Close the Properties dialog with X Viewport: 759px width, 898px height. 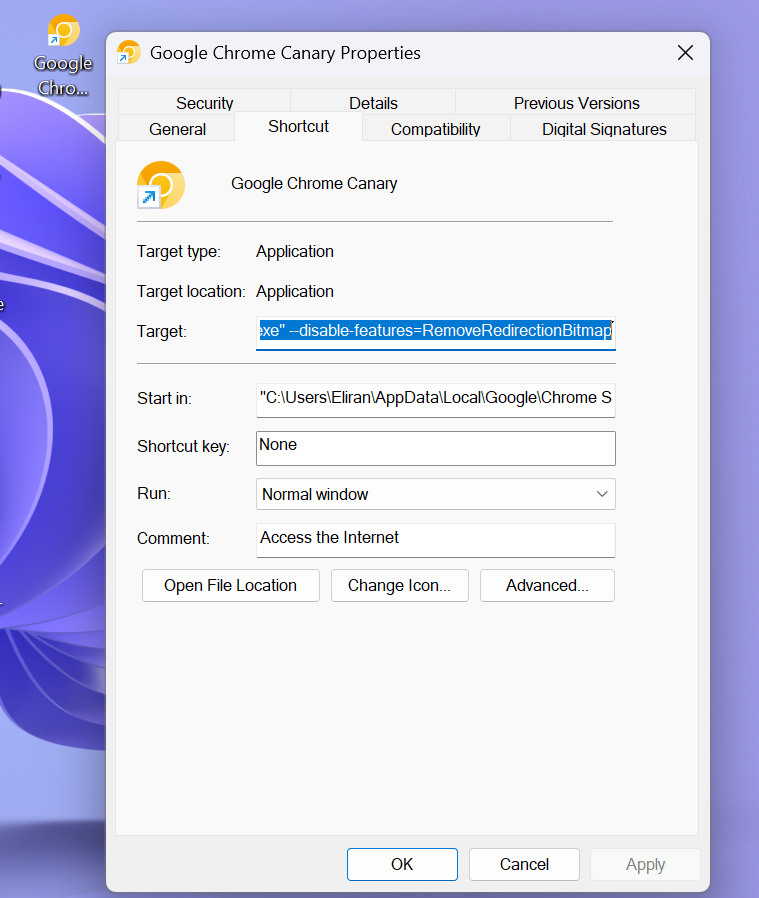[x=685, y=53]
